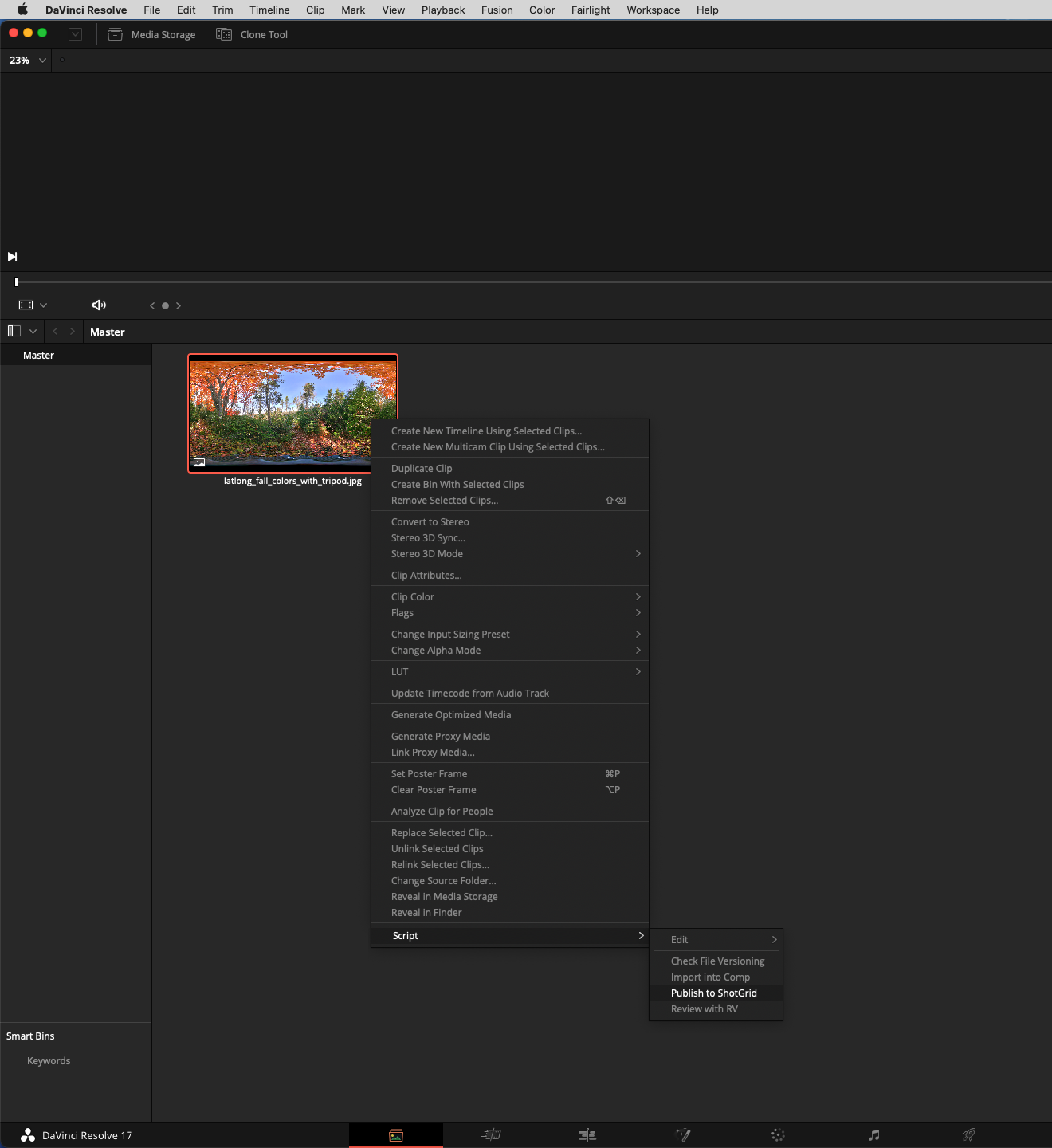Choose Analyze Clip for People
Image resolution: width=1052 pixels, height=1148 pixels.
[x=510, y=812]
